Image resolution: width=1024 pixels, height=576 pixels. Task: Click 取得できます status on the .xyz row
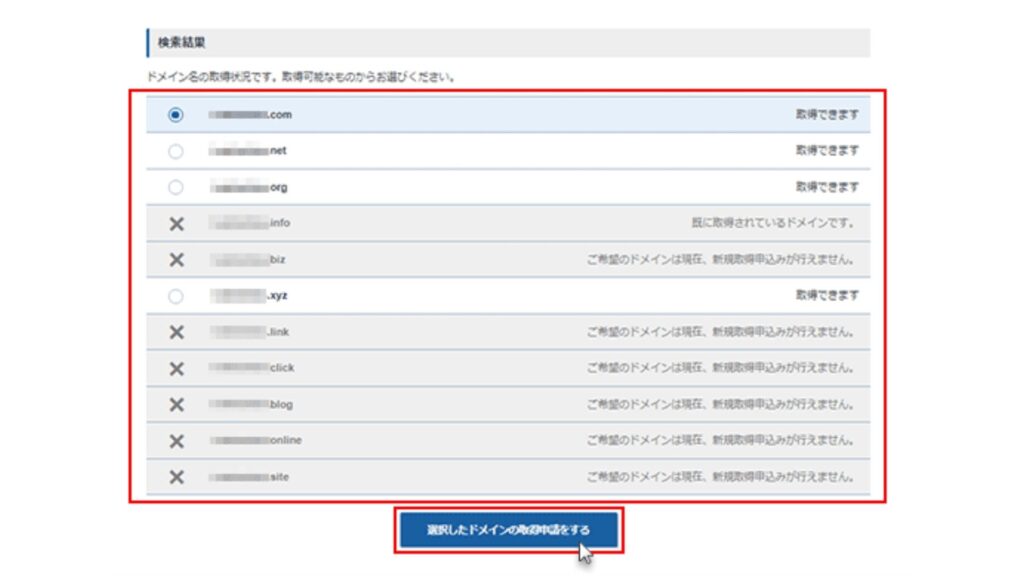click(x=827, y=296)
